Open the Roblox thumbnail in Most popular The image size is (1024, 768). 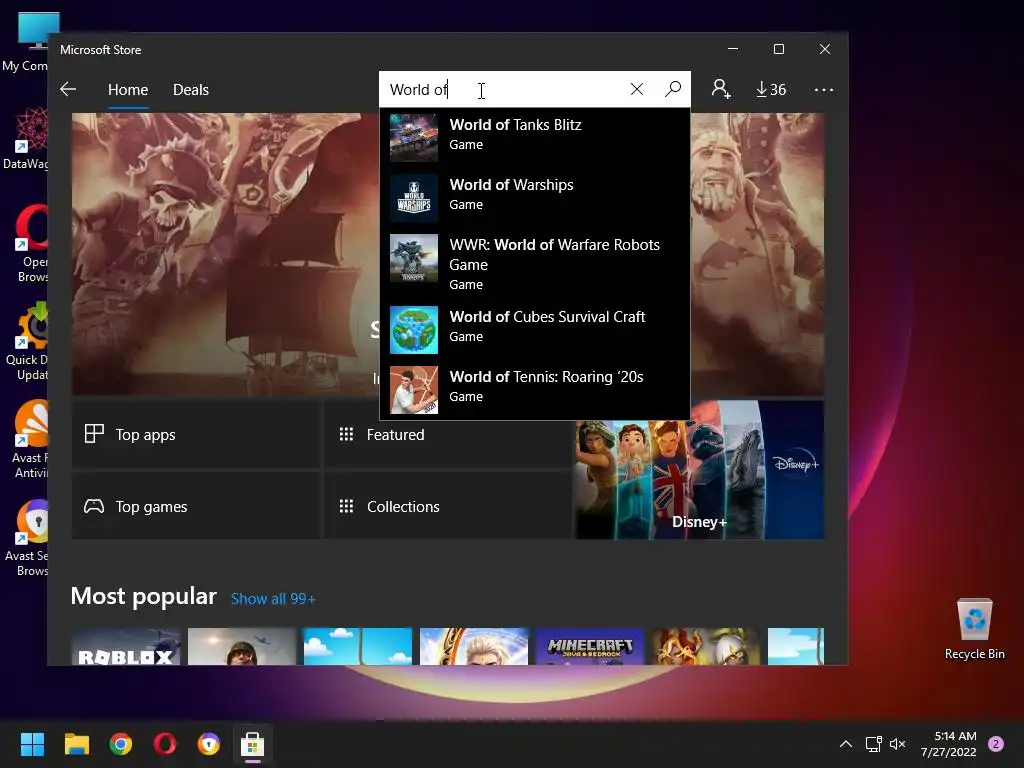point(126,647)
